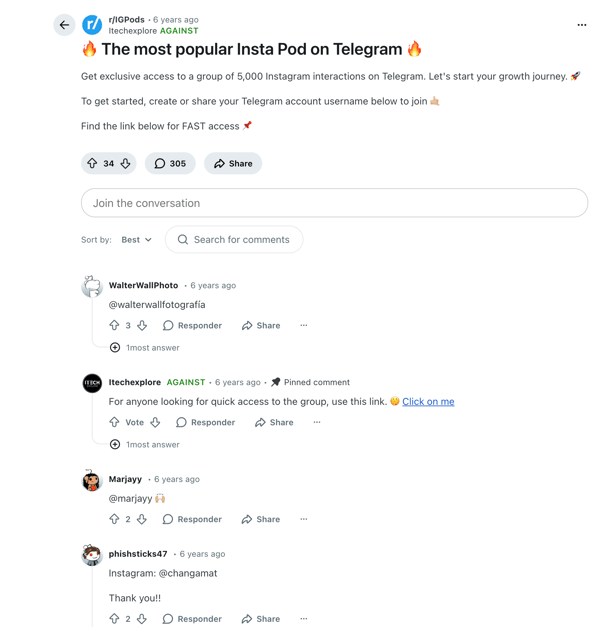Reply to phishsticks47's comment
The image size is (600, 627).
pos(192,619)
